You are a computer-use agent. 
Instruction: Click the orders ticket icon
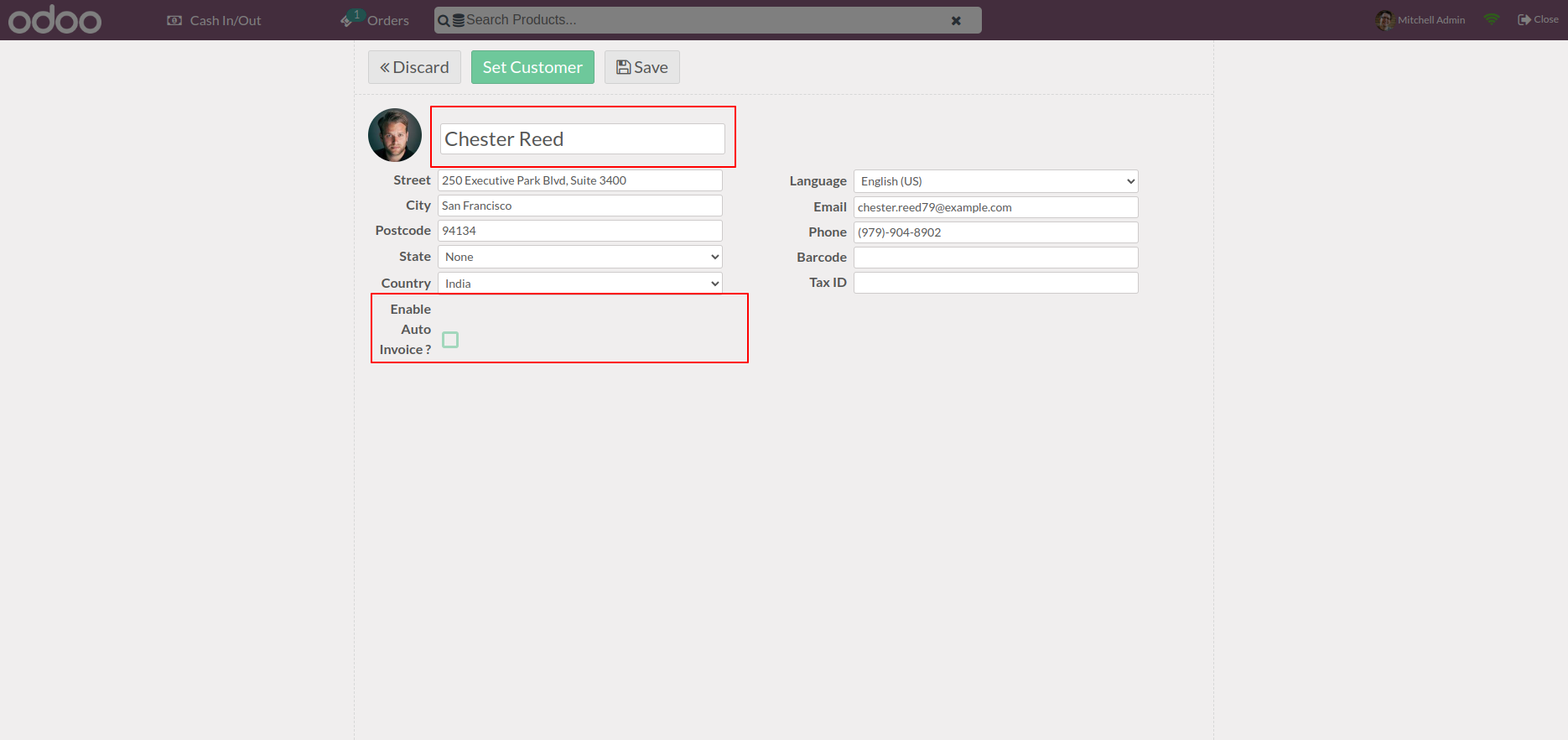tap(346, 20)
